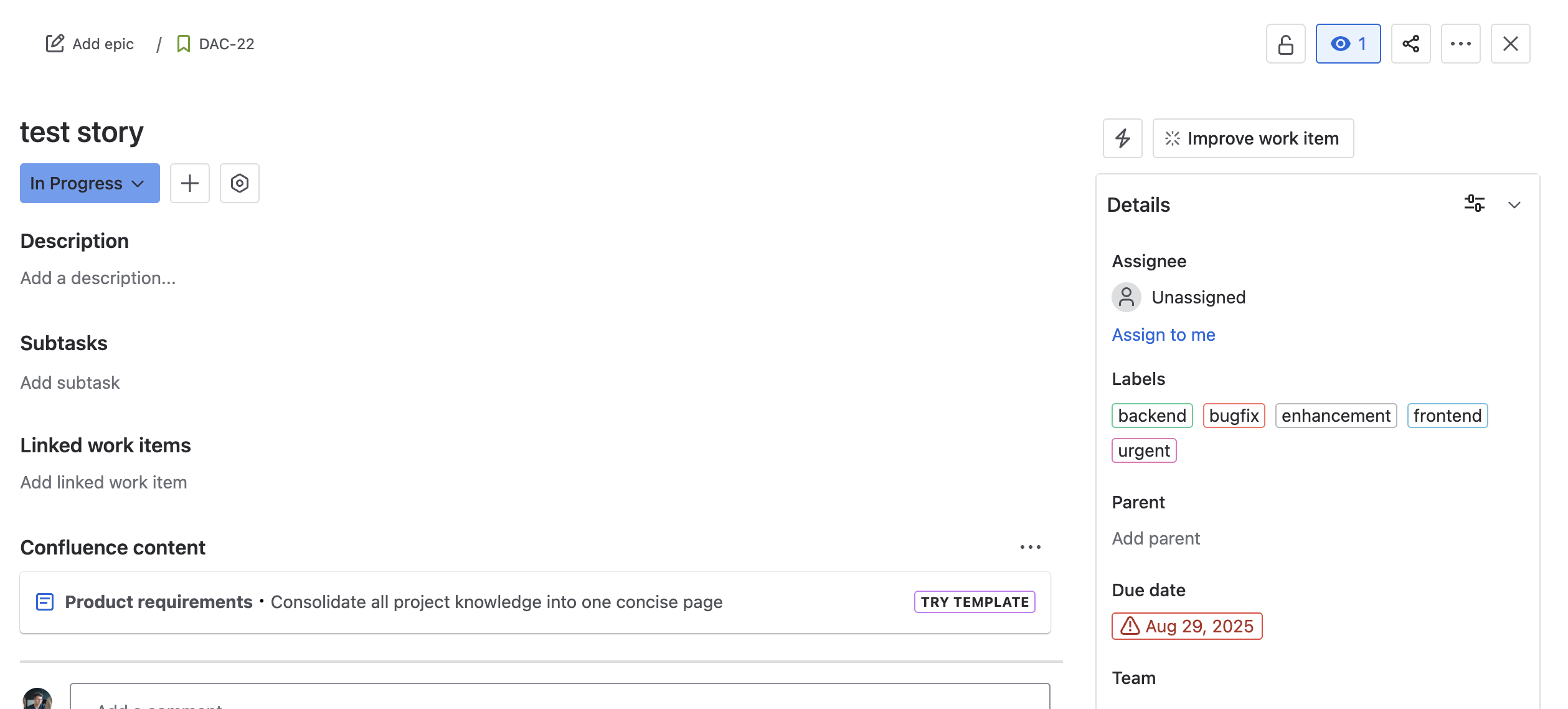
Task: Click the test story title
Action: [x=82, y=132]
